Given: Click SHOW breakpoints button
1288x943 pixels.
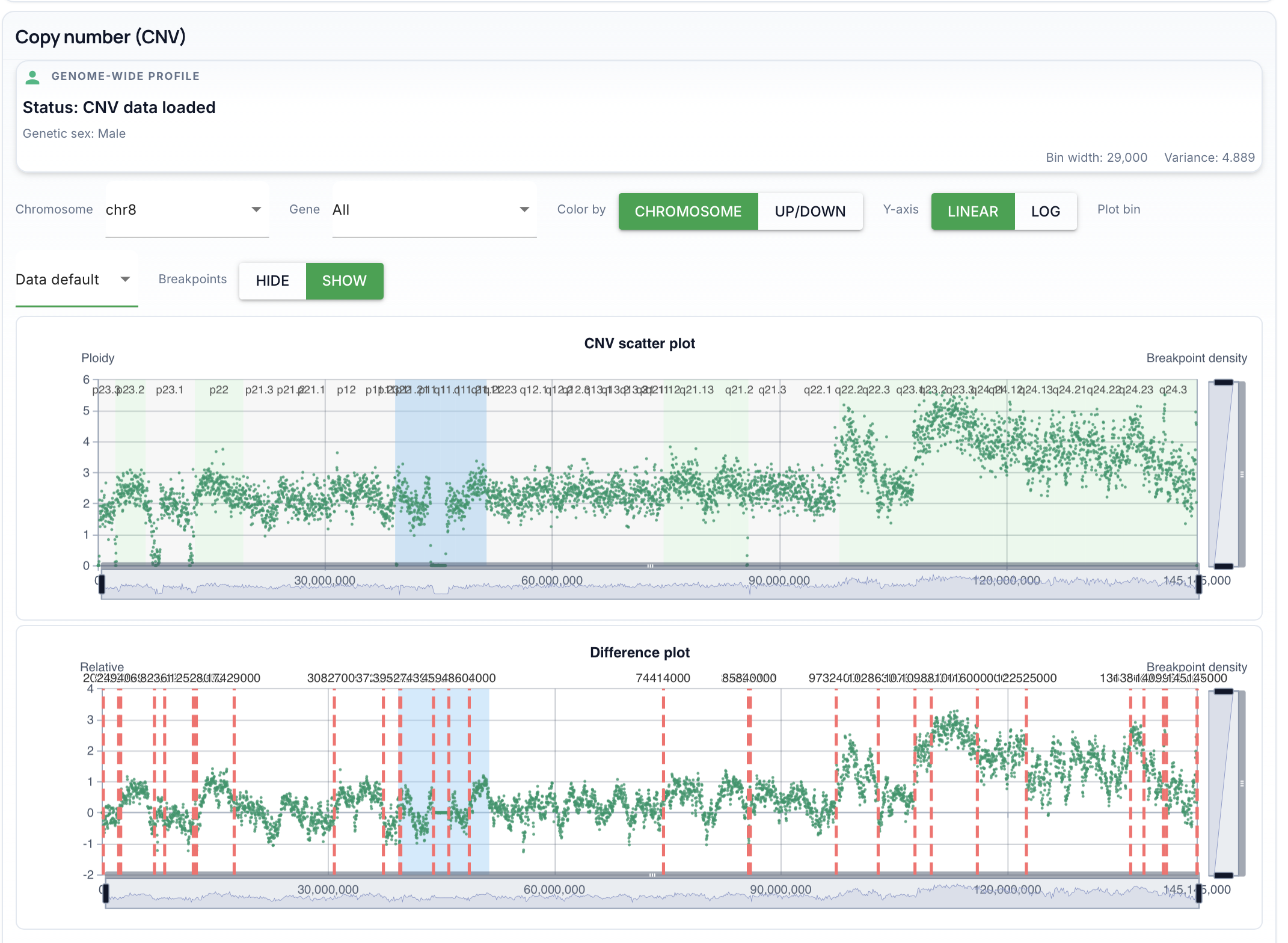Looking at the screenshot, I should (x=344, y=281).
